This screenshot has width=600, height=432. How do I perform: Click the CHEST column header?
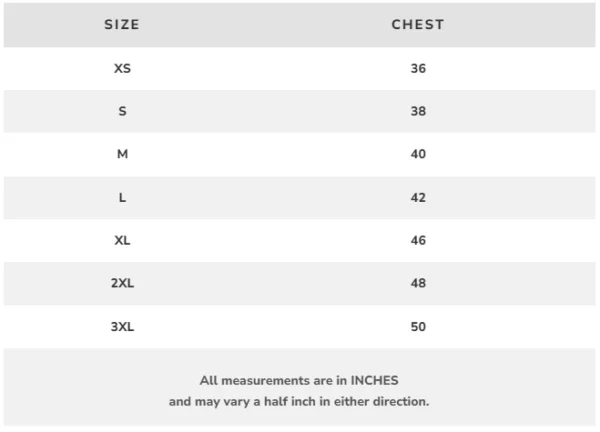point(418,24)
